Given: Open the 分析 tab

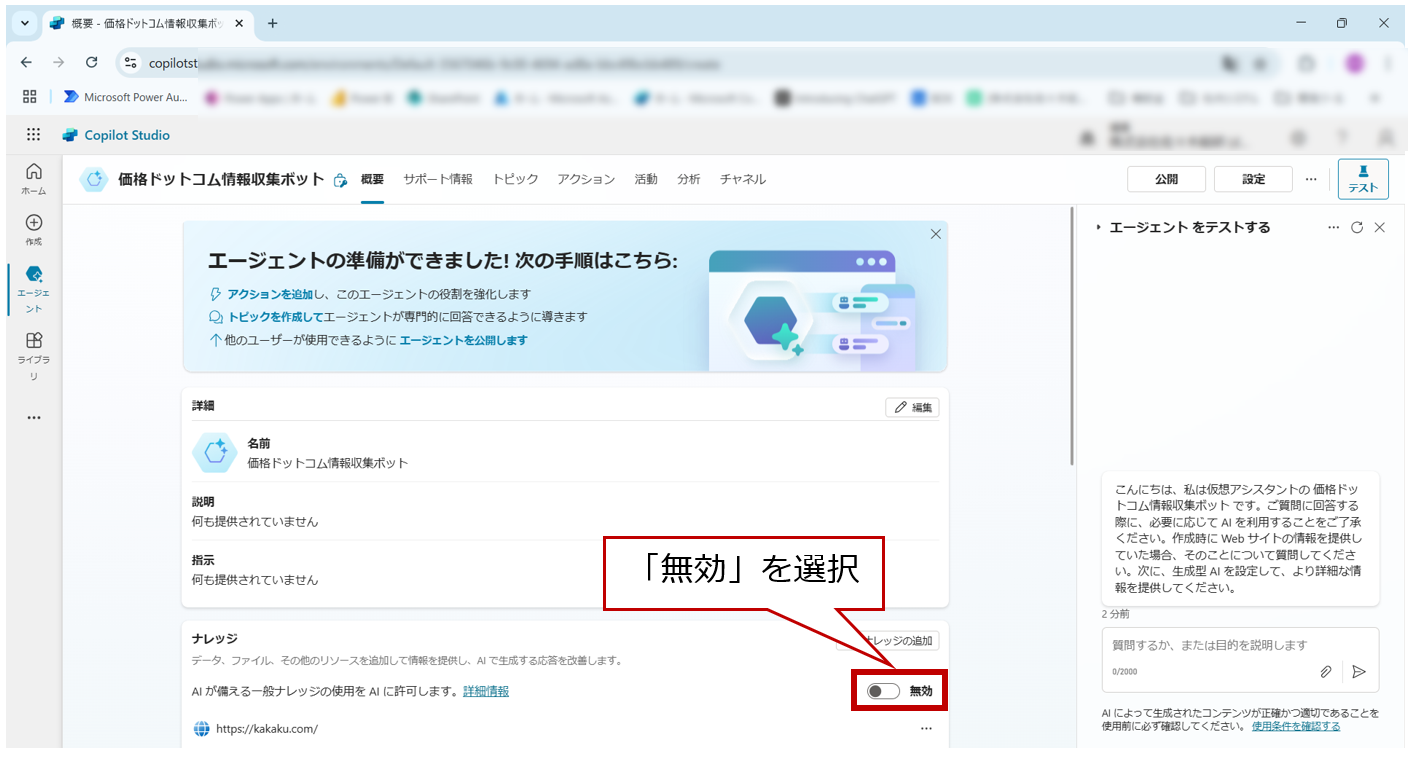Looking at the screenshot, I should [689, 179].
